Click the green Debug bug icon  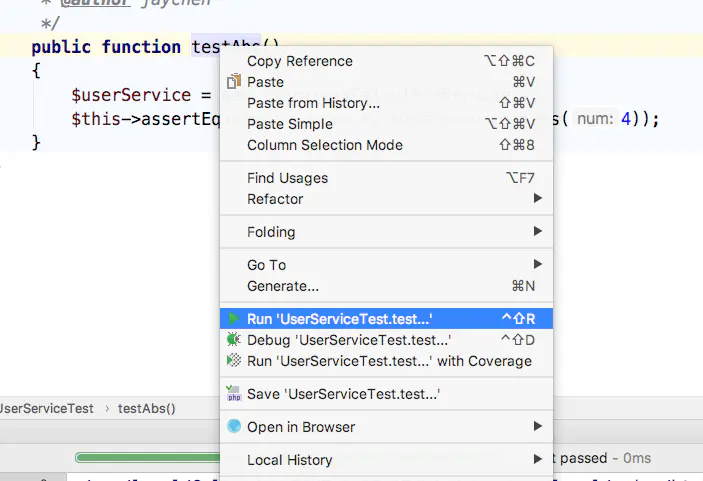tap(234, 340)
